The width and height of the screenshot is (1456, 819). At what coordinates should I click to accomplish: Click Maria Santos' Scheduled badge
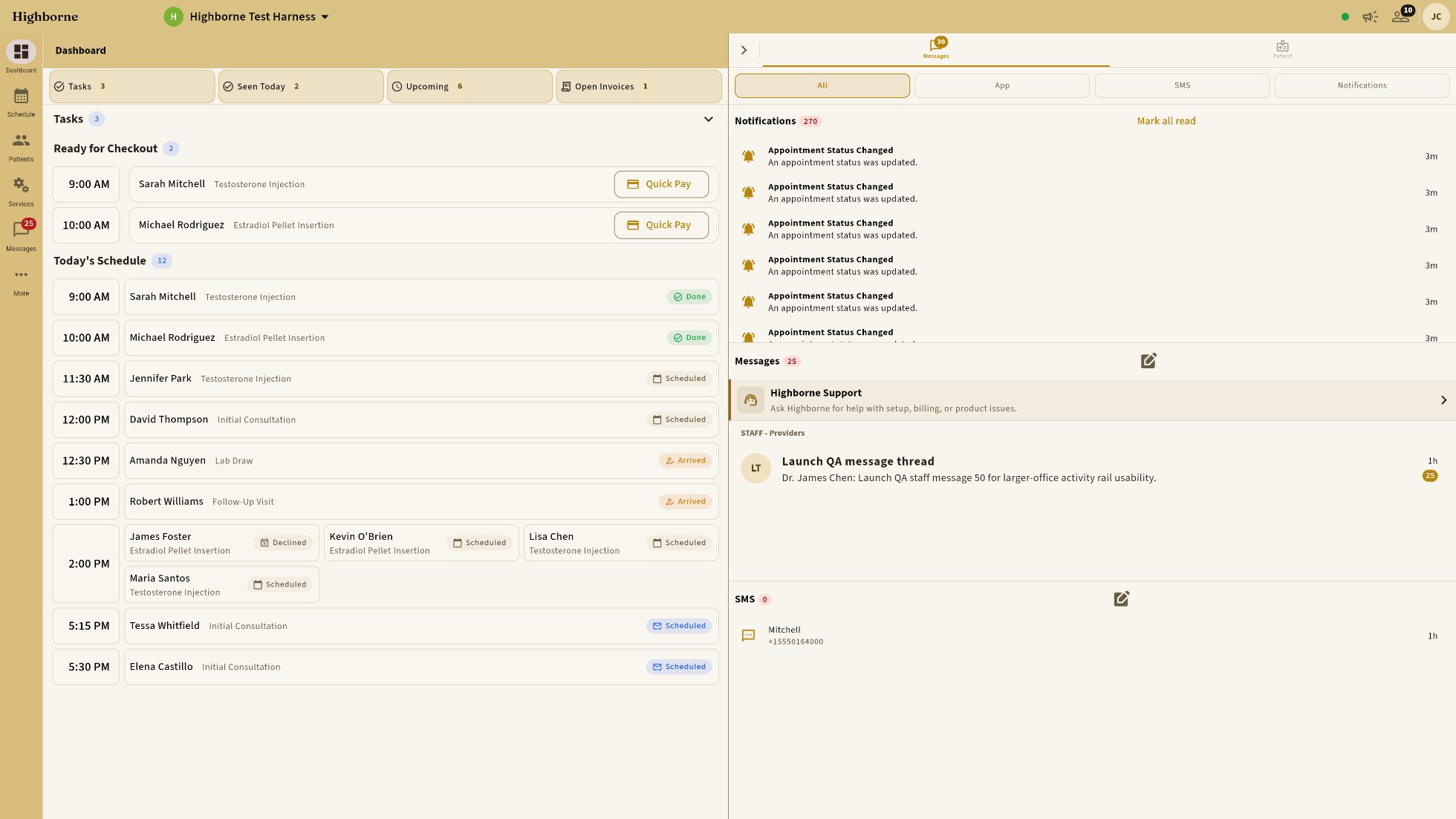279,584
